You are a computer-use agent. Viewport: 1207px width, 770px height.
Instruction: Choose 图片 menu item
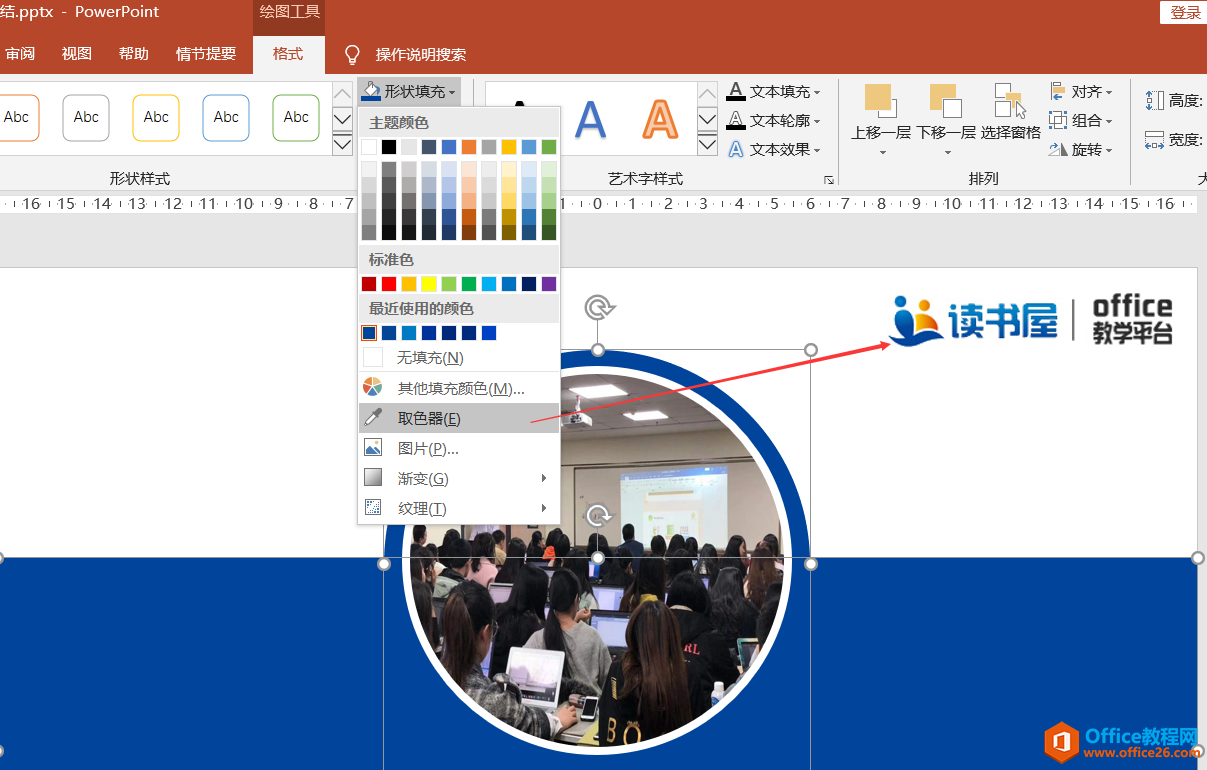click(x=459, y=448)
